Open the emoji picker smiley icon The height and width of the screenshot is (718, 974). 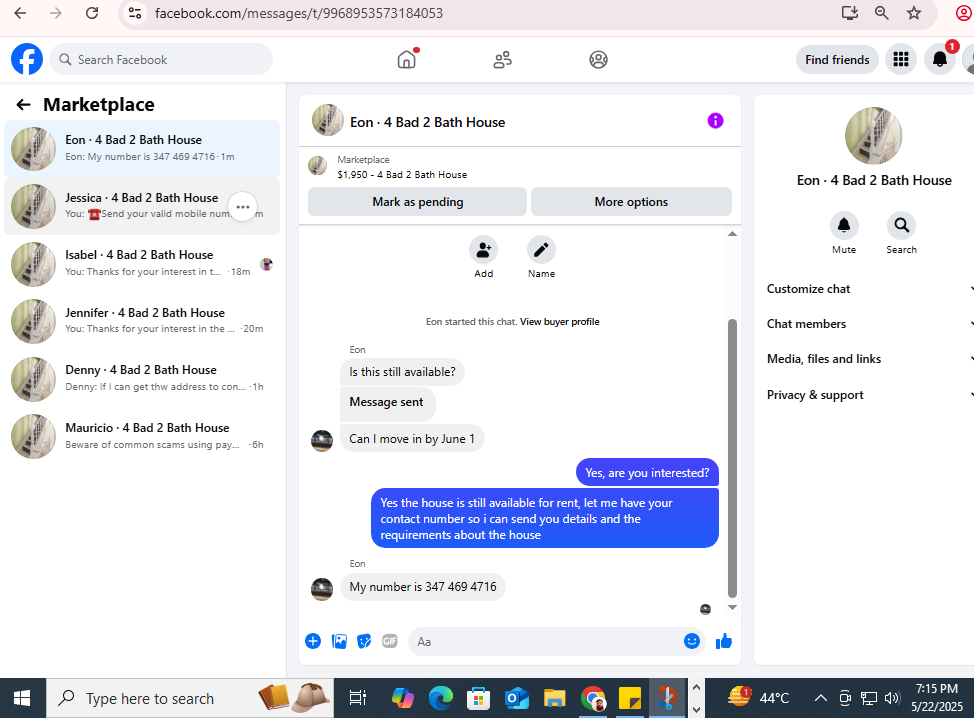click(691, 641)
